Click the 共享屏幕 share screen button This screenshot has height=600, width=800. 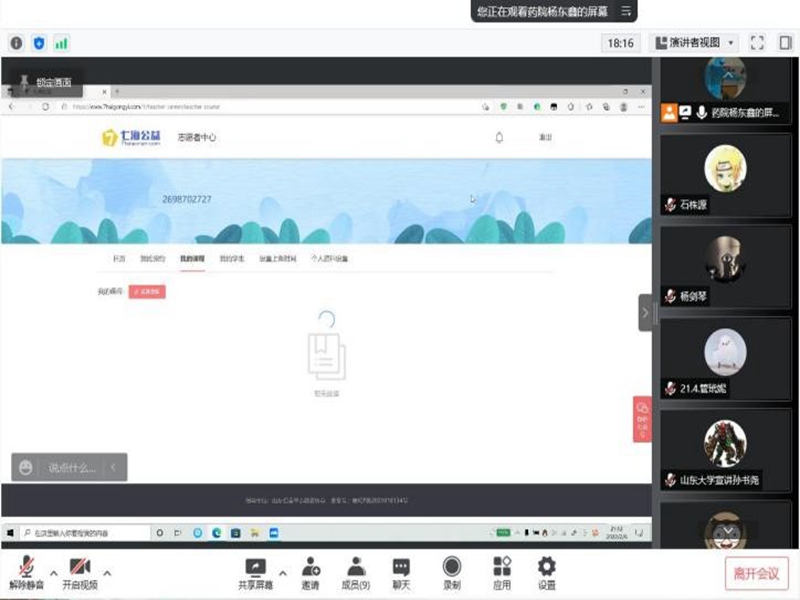pyautogui.click(x=255, y=572)
